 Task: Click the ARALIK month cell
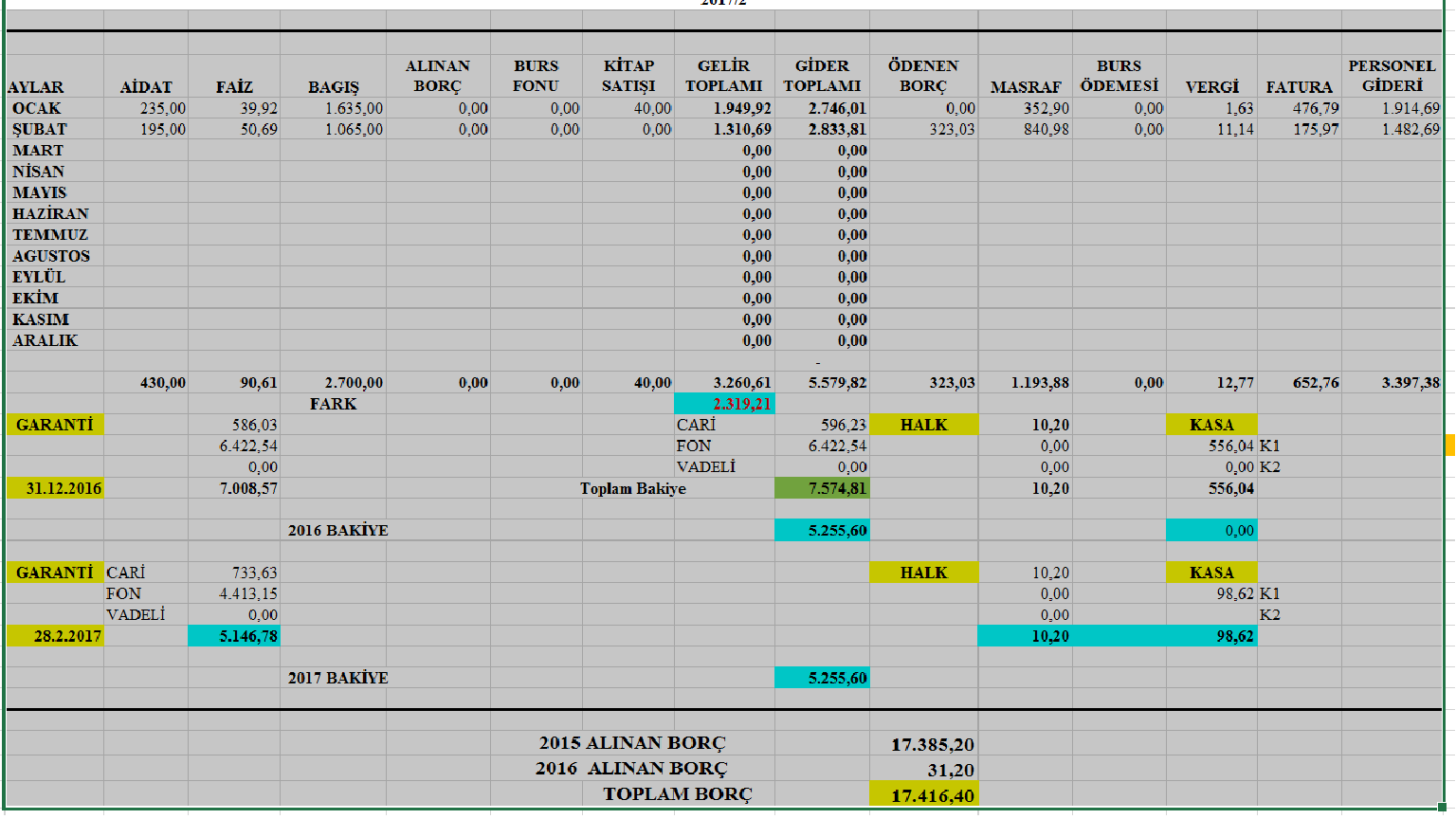tap(55, 340)
